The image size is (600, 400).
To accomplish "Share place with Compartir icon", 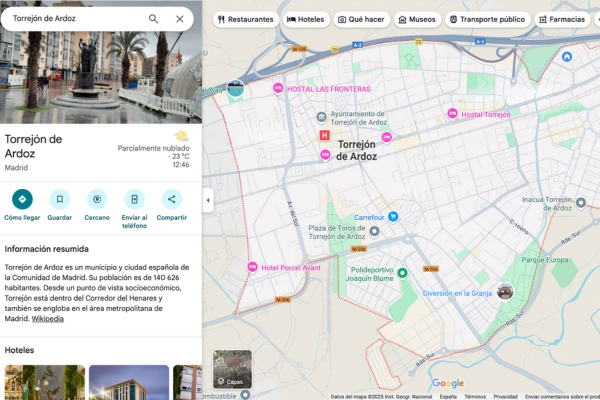I will click(x=171, y=199).
